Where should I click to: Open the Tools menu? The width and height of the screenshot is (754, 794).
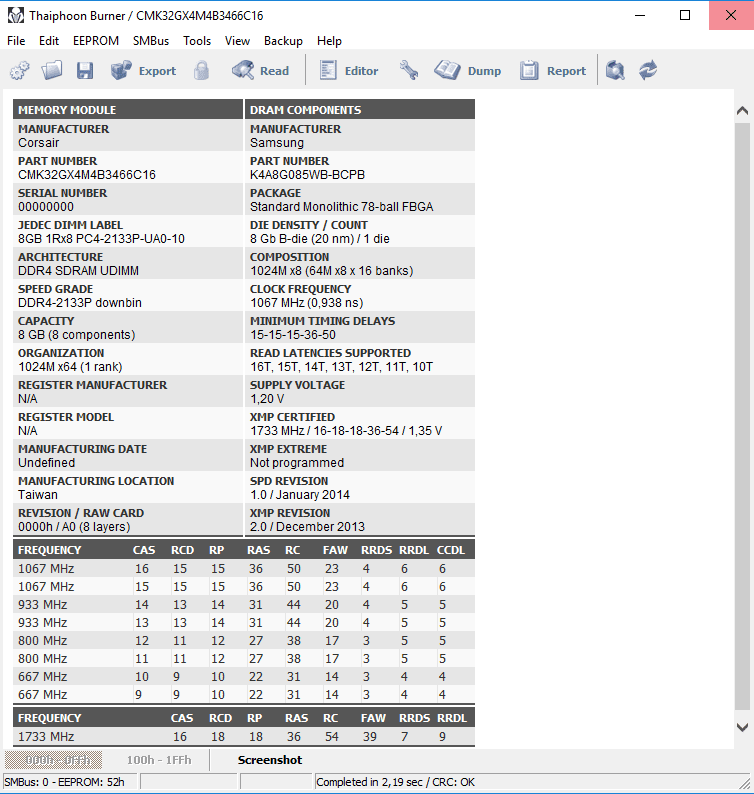point(197,41)
